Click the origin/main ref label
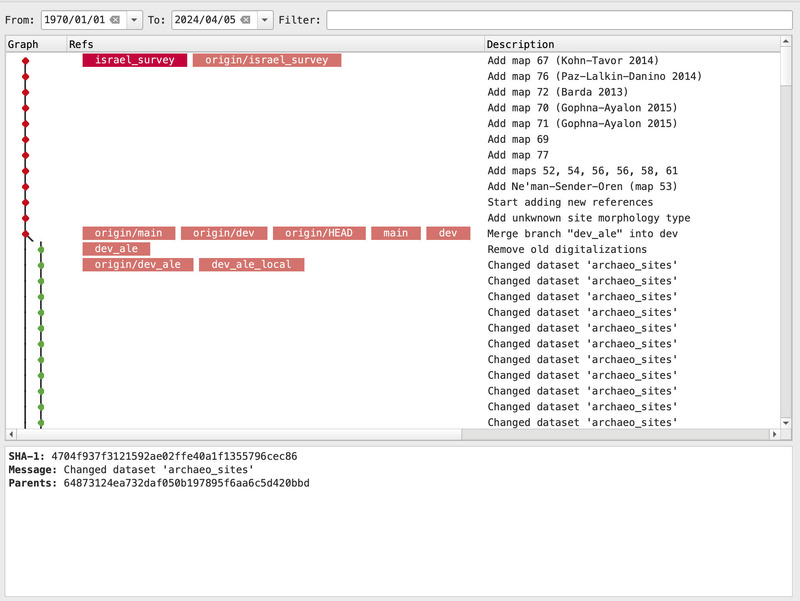800x601 pixels. coord(128,233)
